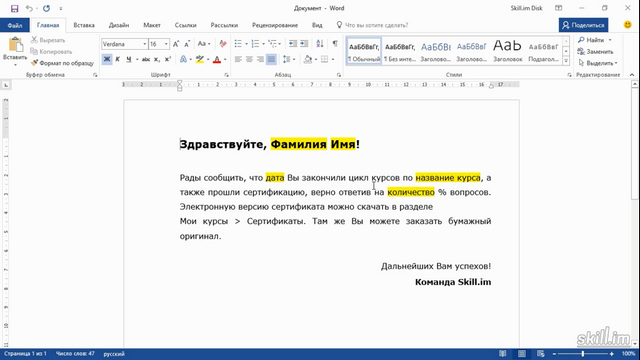Expand the Styles gallery (more arrow)
The height and width of the screenshot is (360, 640).
(566, 61)
